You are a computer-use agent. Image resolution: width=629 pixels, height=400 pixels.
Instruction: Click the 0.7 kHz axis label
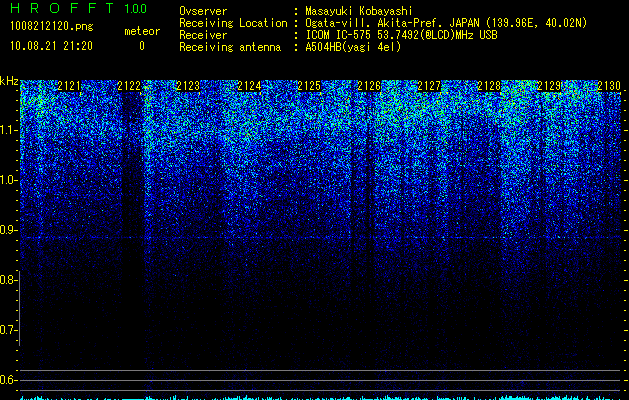click(8, 330)
